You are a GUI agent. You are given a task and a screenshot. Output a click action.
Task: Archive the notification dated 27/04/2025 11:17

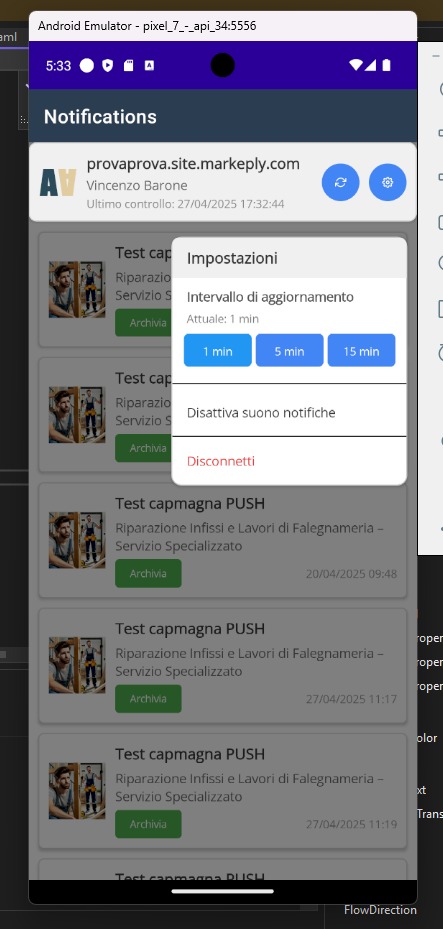click(148, 699)
